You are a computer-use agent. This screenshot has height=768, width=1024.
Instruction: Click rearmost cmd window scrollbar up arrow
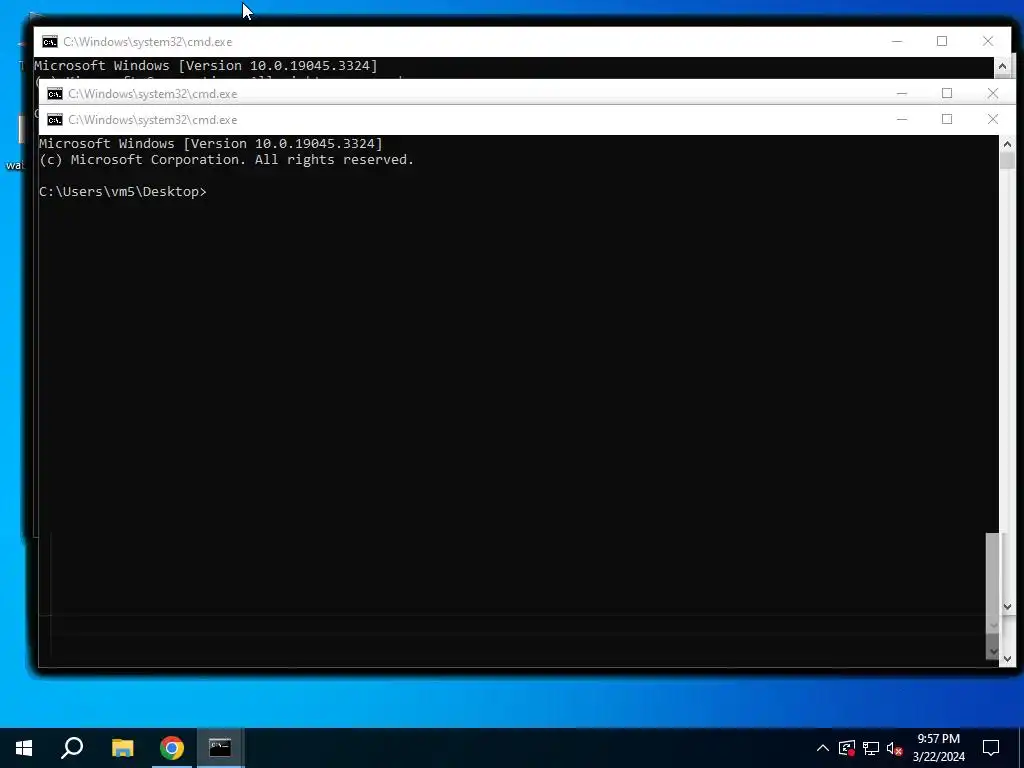1002,66
